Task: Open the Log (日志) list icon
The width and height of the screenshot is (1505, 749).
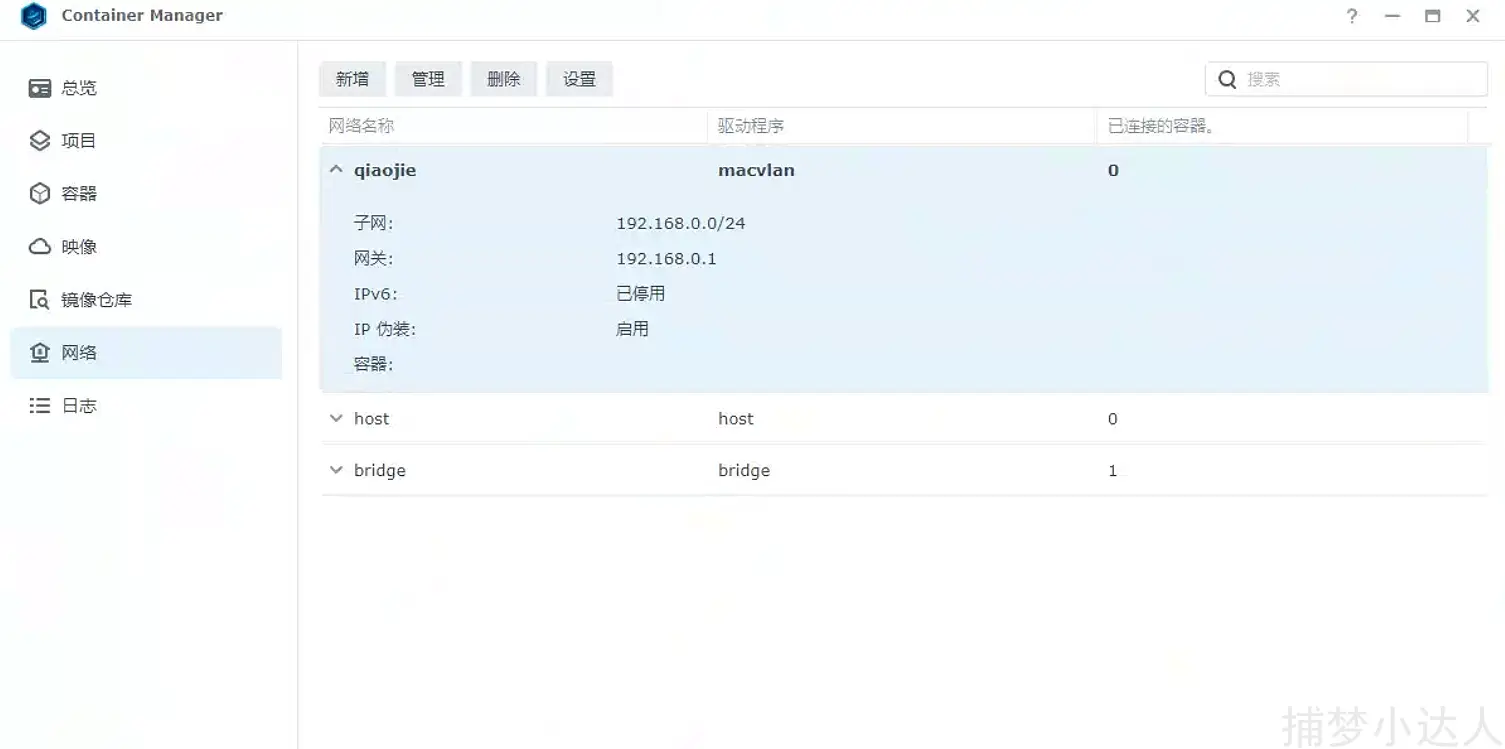Action: [40, 406]
